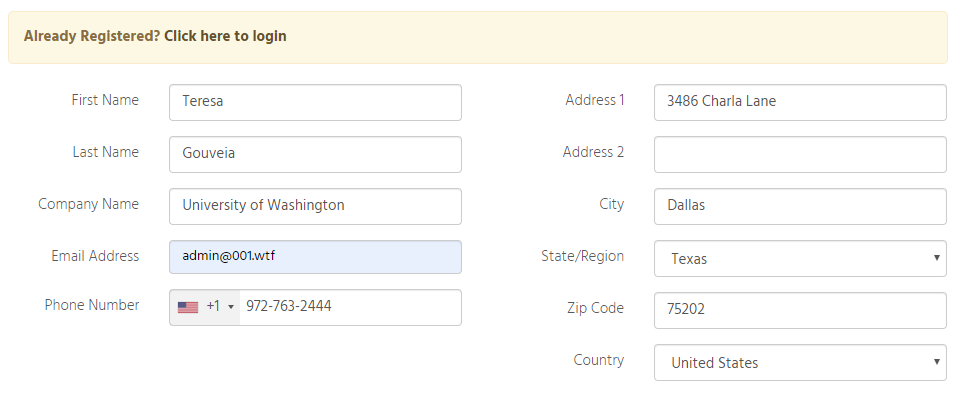Expand the State/Region Texas dropdown

point(800,258)
